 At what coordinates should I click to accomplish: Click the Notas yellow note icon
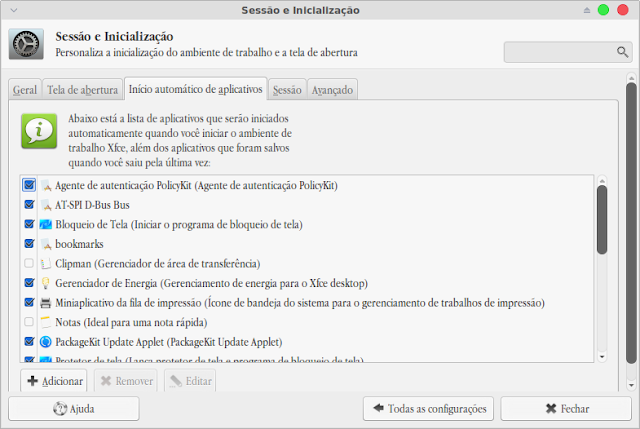(x=46, y=322)
